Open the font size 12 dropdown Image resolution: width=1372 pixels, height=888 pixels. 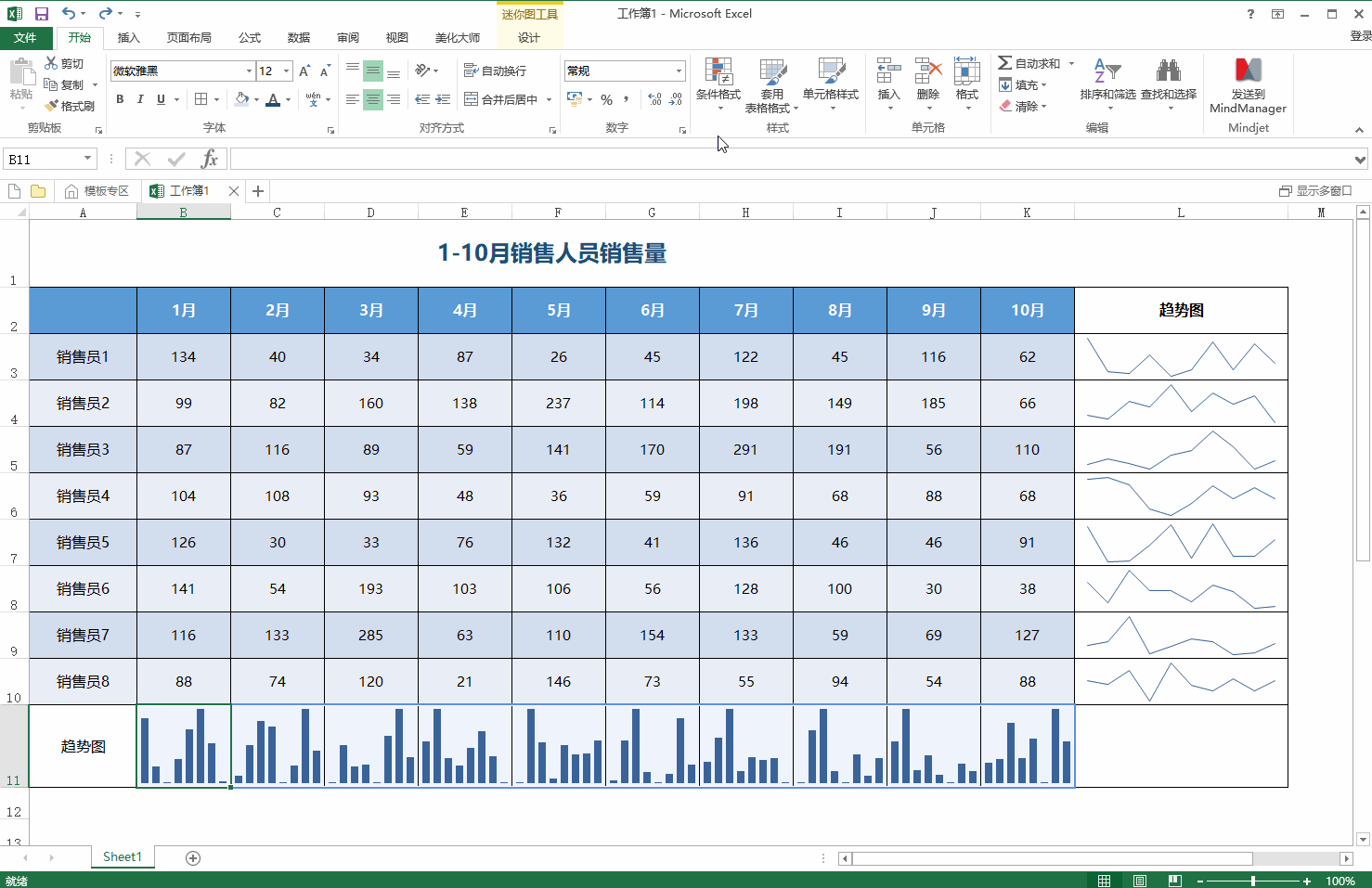[x=287, y=71]
